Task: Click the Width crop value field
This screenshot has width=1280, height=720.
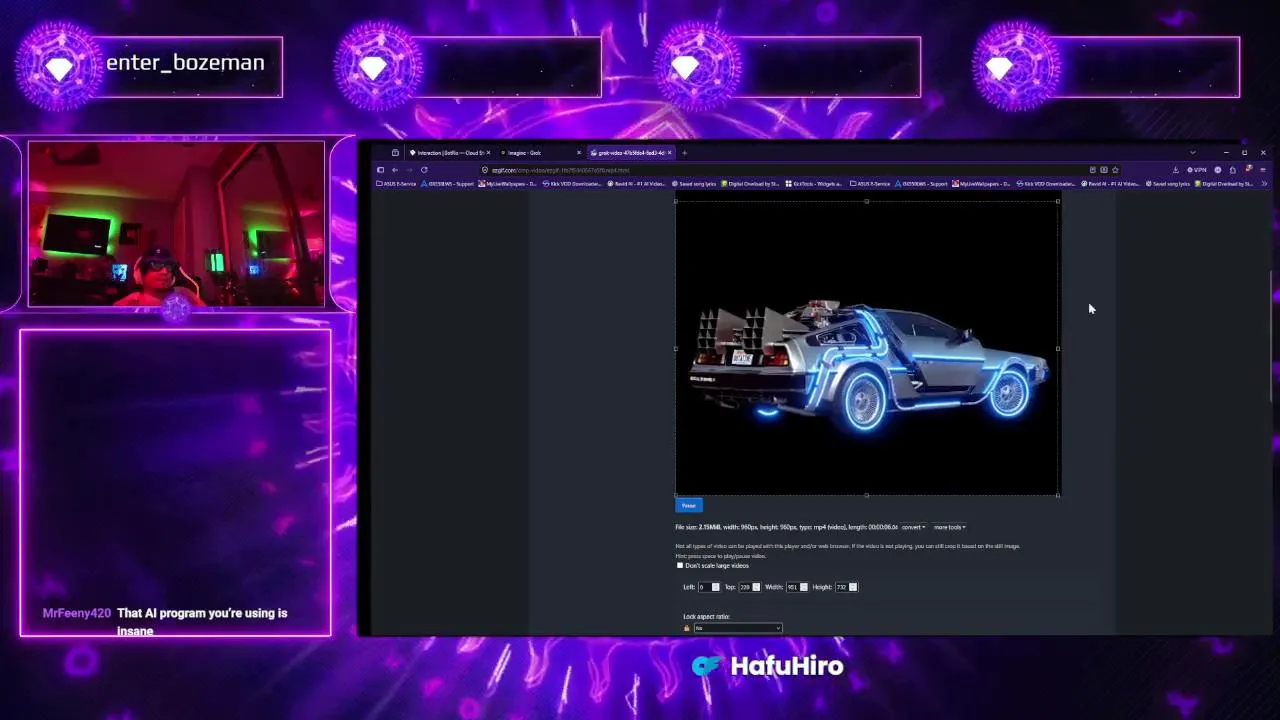Action: 792,587
